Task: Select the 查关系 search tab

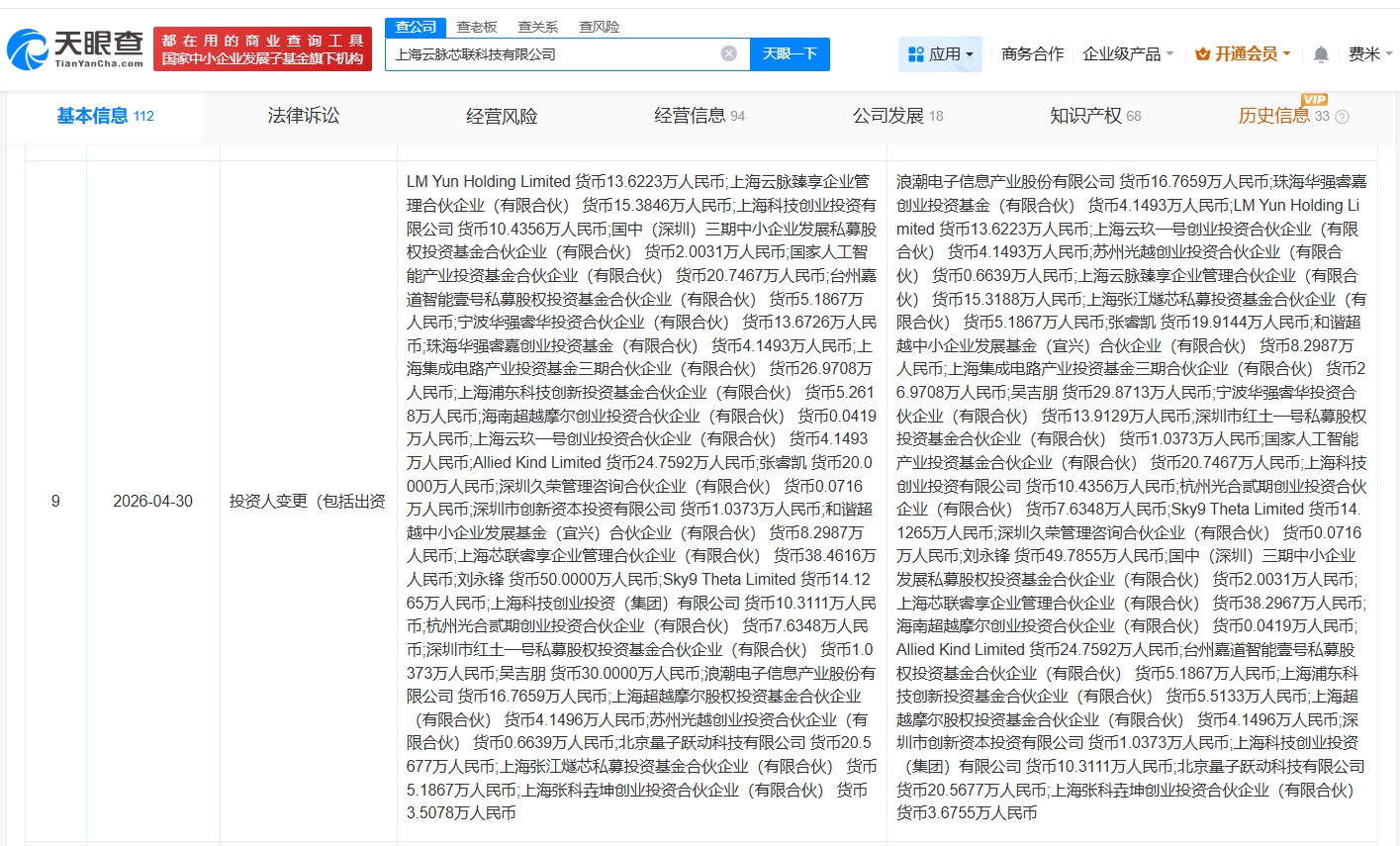Action: [x=538, y=27]
